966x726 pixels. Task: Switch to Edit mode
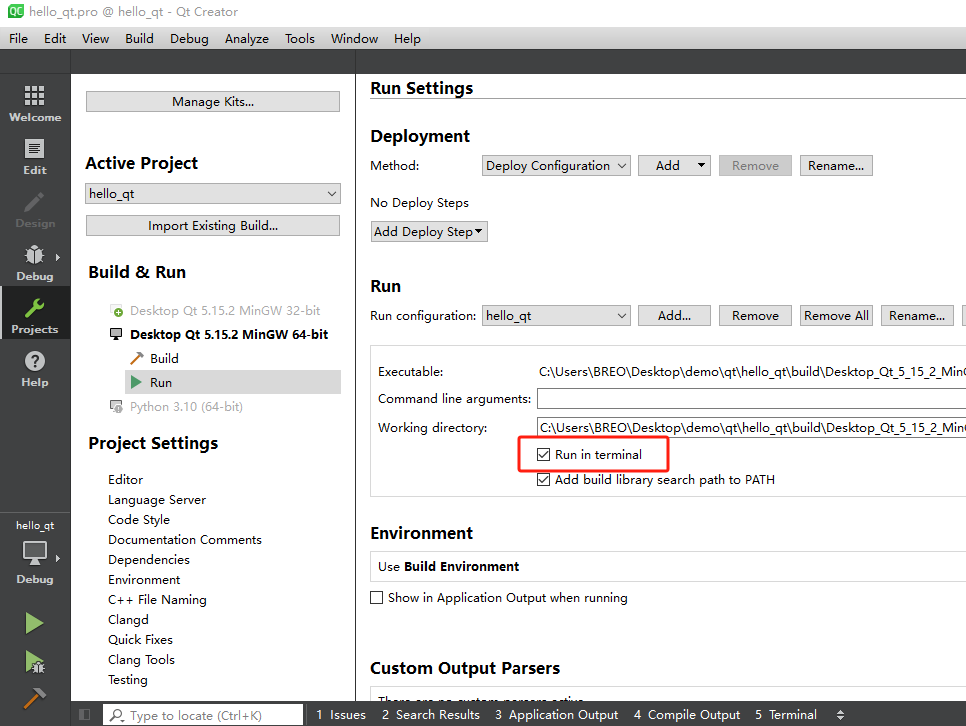(x=34, y=157)
